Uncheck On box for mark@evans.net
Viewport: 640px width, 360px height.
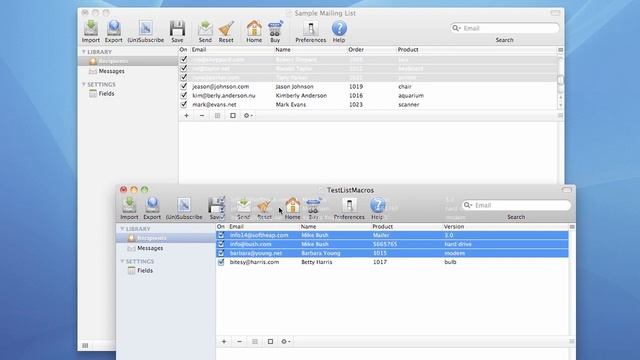point(184,104)
